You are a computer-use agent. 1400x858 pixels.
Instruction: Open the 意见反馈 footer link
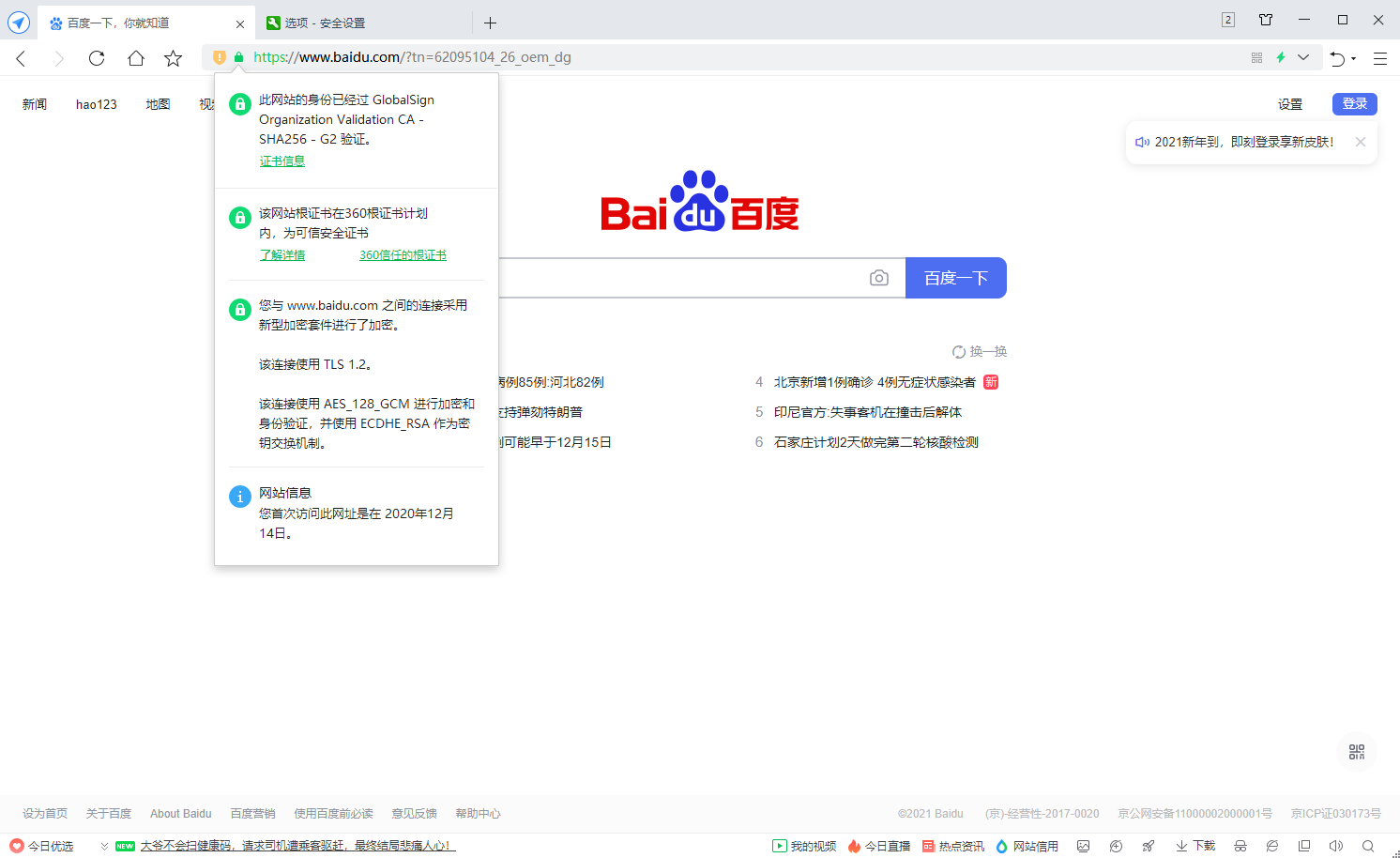[x=415, y=814]
